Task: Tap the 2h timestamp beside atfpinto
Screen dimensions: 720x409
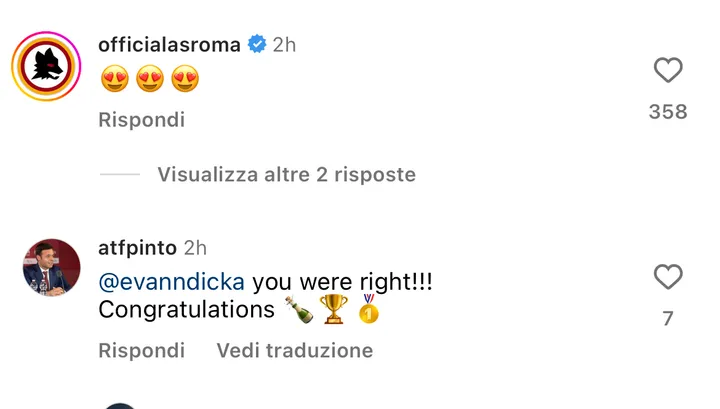Action: 195,248
